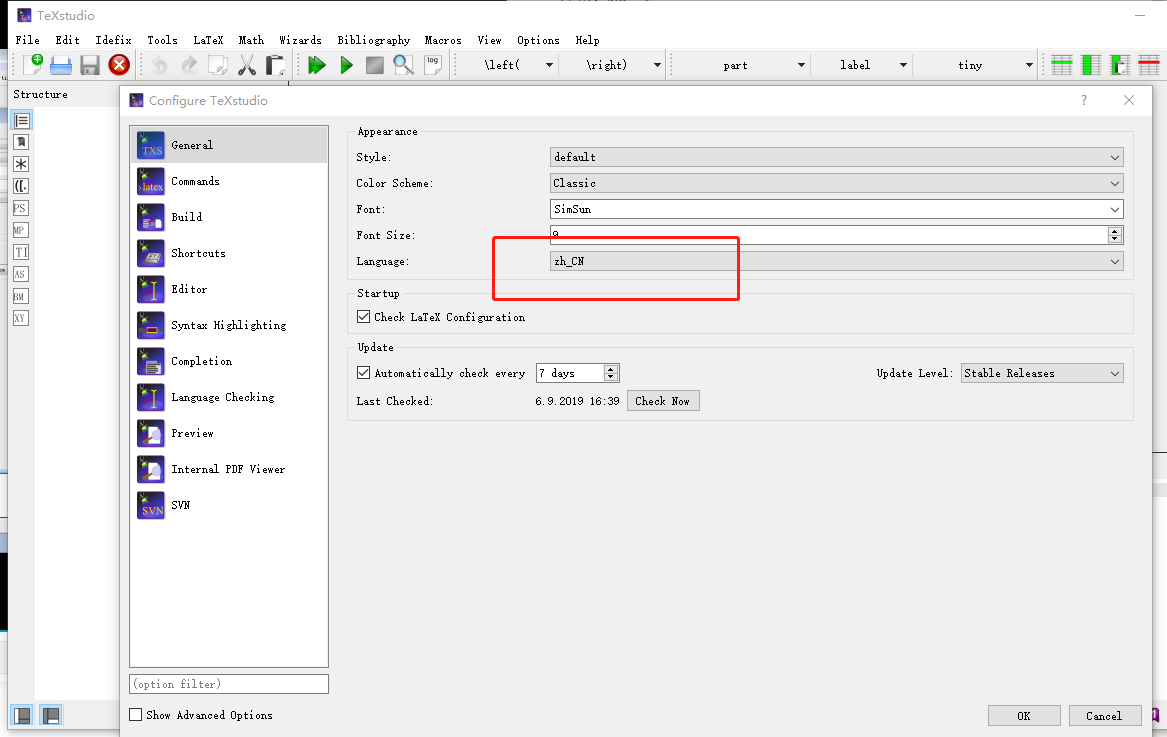Open the File menu
This screenshot has height=737, width=1167.
28,40
